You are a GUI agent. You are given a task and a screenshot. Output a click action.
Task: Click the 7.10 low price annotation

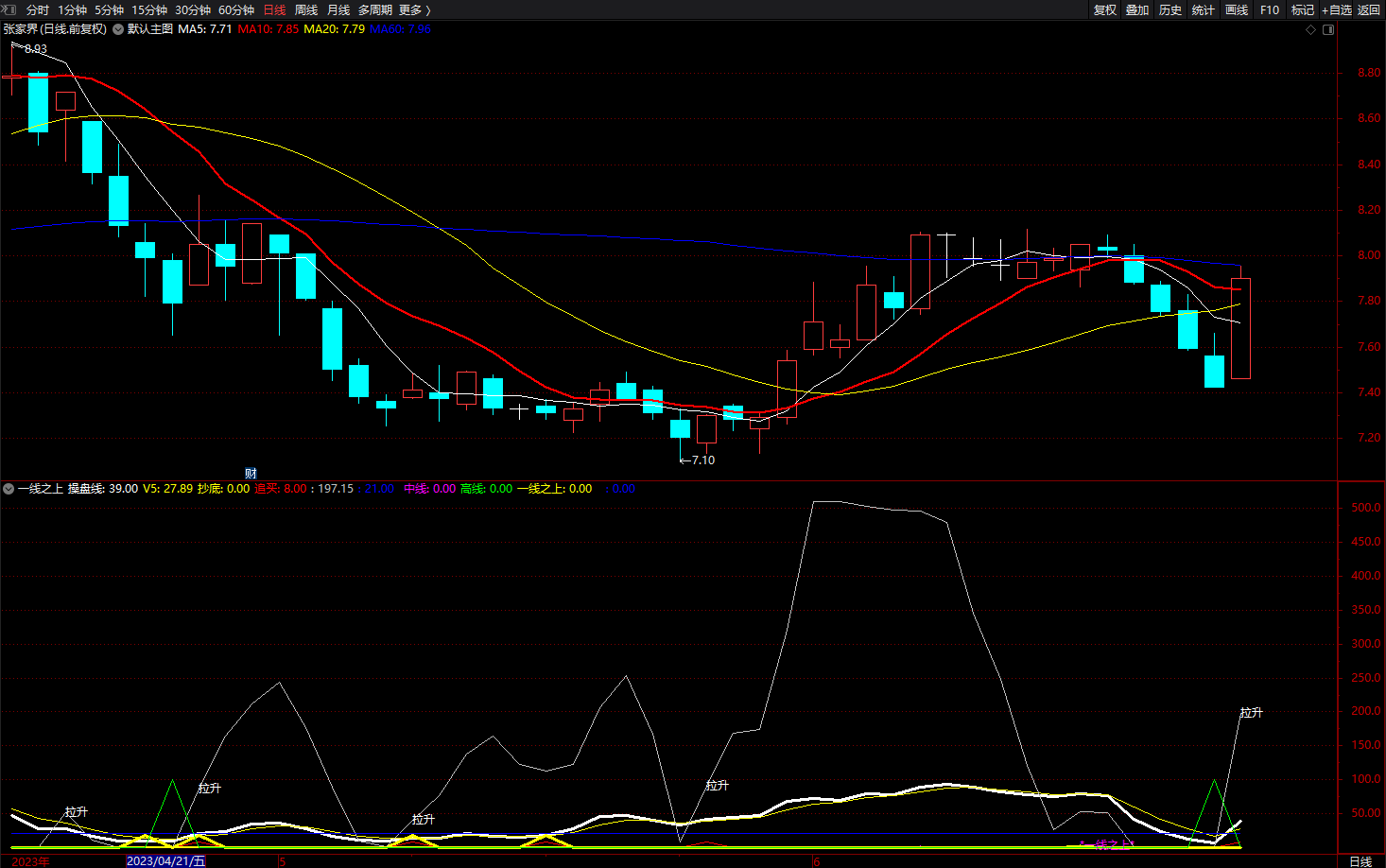[x=702, y=460]
